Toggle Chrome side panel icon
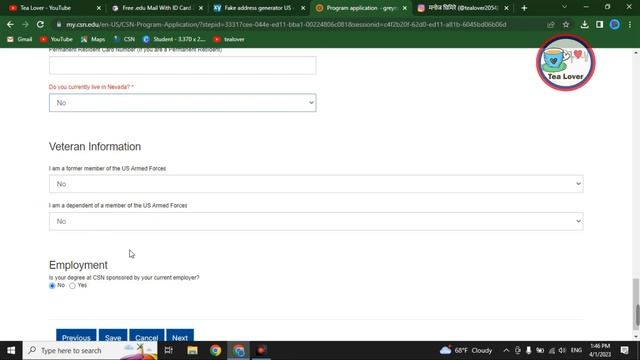The height and width of the screenshot is (360, 640). [x=599, y=24]
